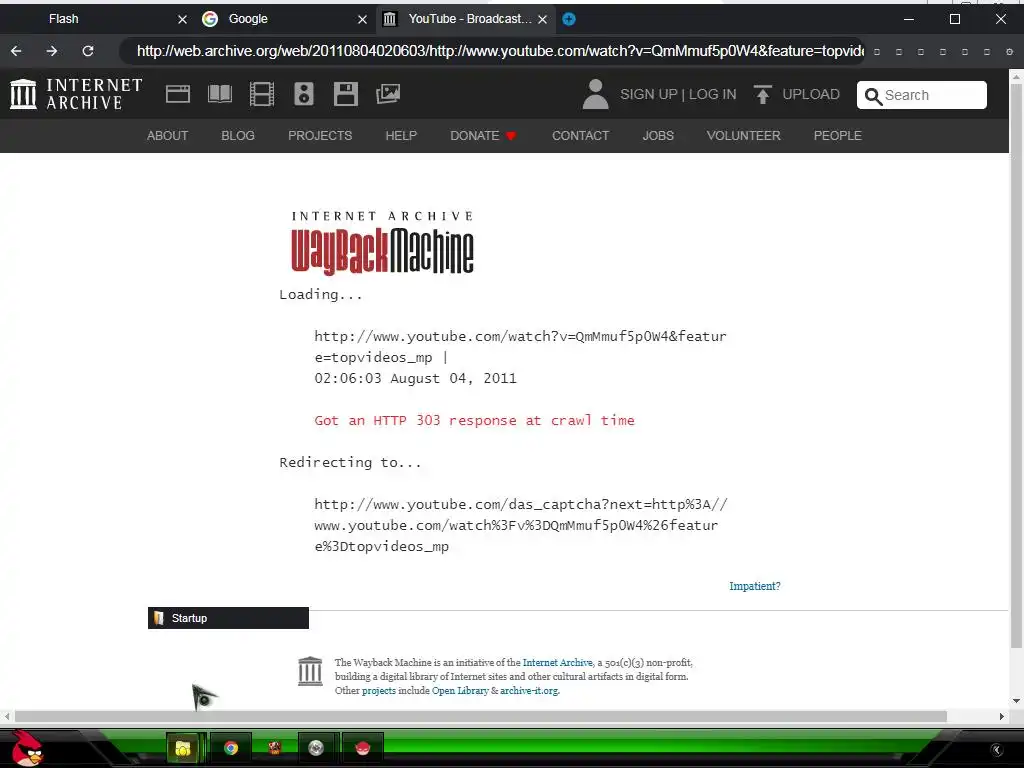
Task: Click the 02:06:03 August 04, 2011 timestamp
Action: [415, 379]
